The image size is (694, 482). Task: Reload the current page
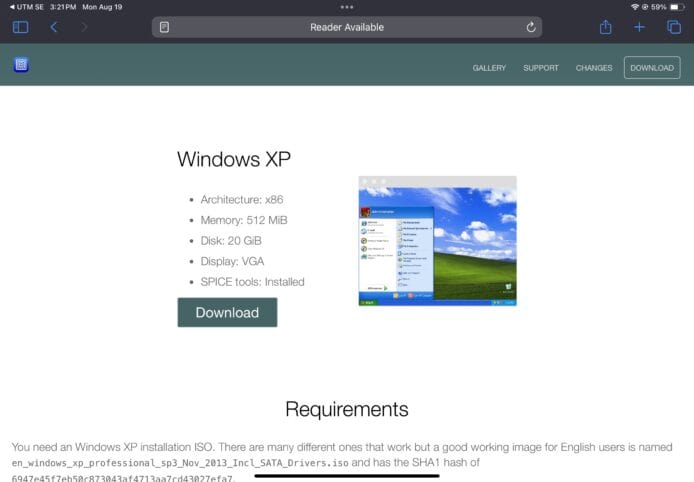(530, 27)
